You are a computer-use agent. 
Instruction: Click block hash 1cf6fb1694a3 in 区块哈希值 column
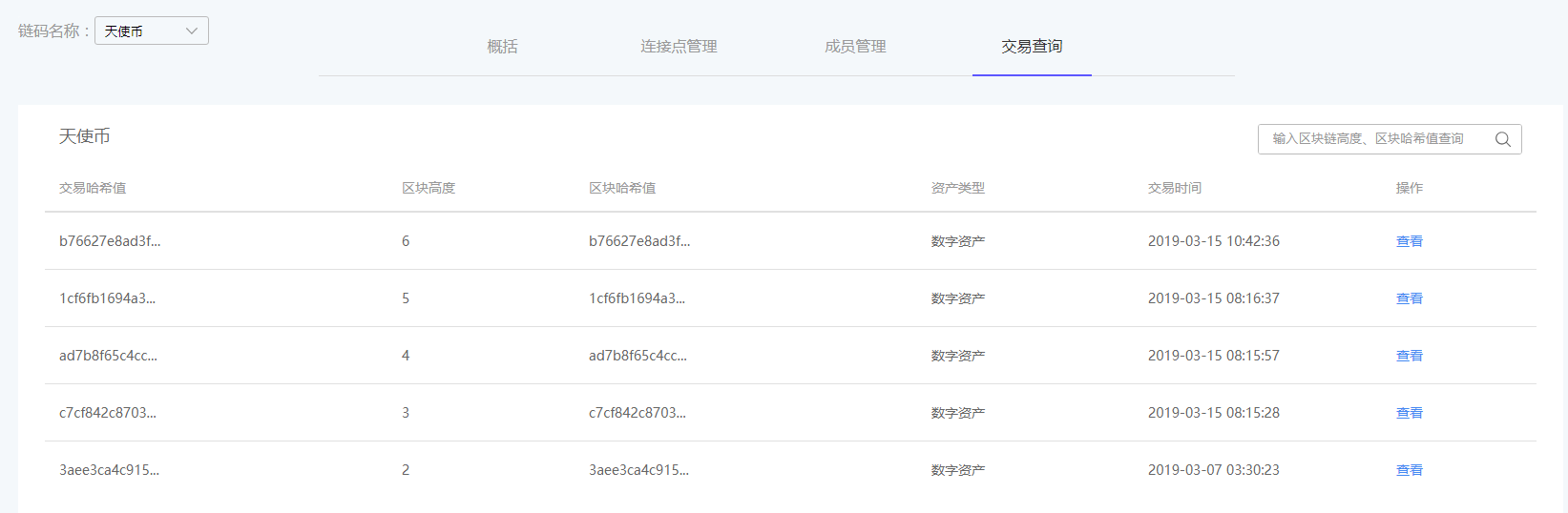pos(637,298)
